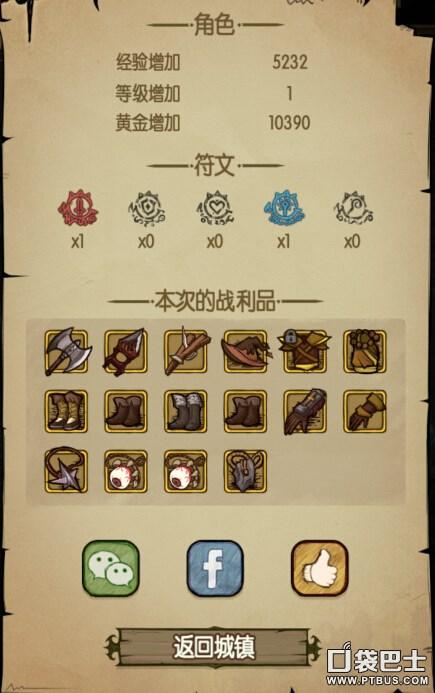The width and height of the screenshot is (435, 693).
Task: Tap the thumbs-up like button
Action: 320,569
